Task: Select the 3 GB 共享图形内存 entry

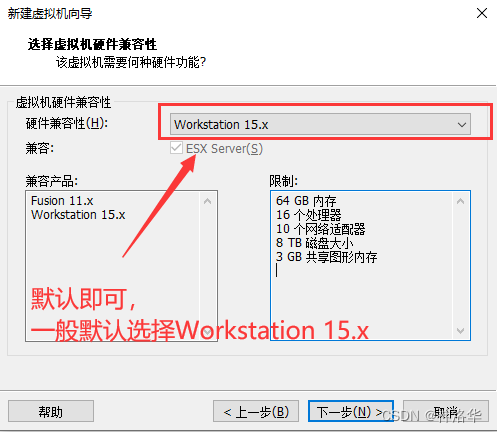Action: pyautogui.click(x=327, y=257)
